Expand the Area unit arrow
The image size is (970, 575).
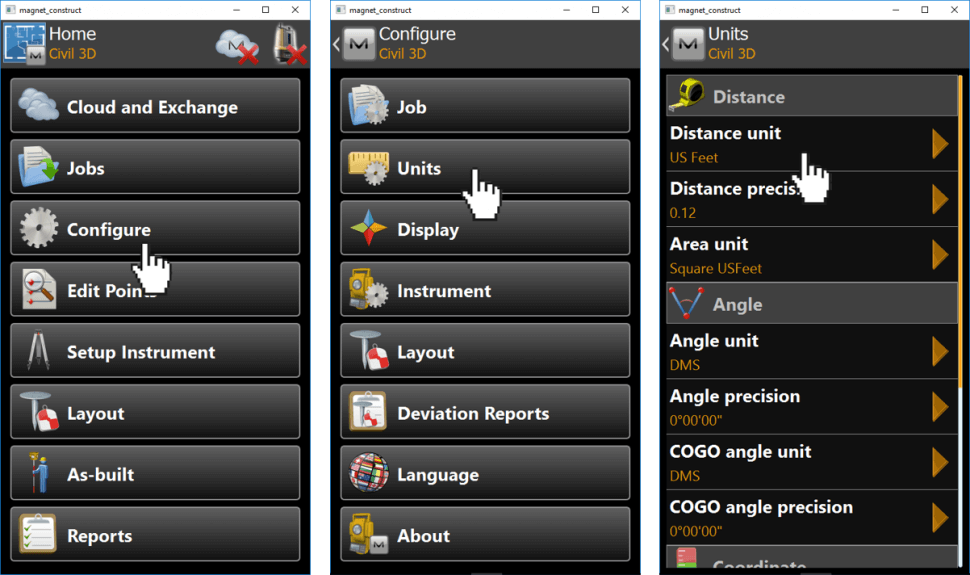click(940, 254)
